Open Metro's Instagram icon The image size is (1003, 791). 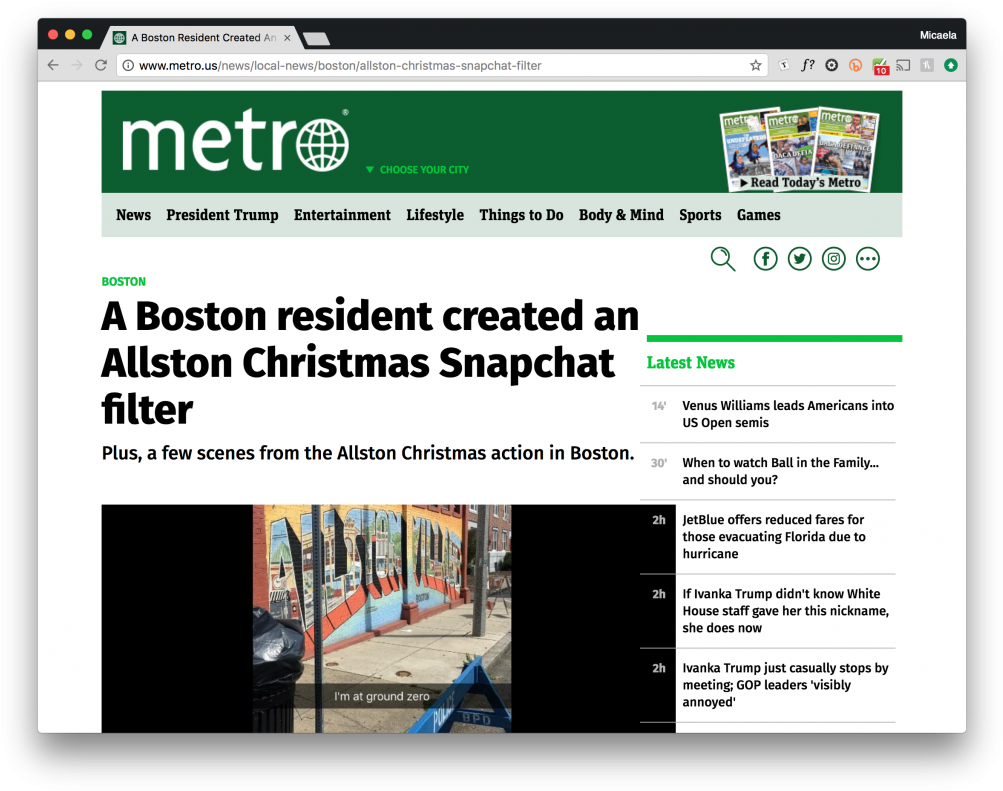[x=833, y=259]
